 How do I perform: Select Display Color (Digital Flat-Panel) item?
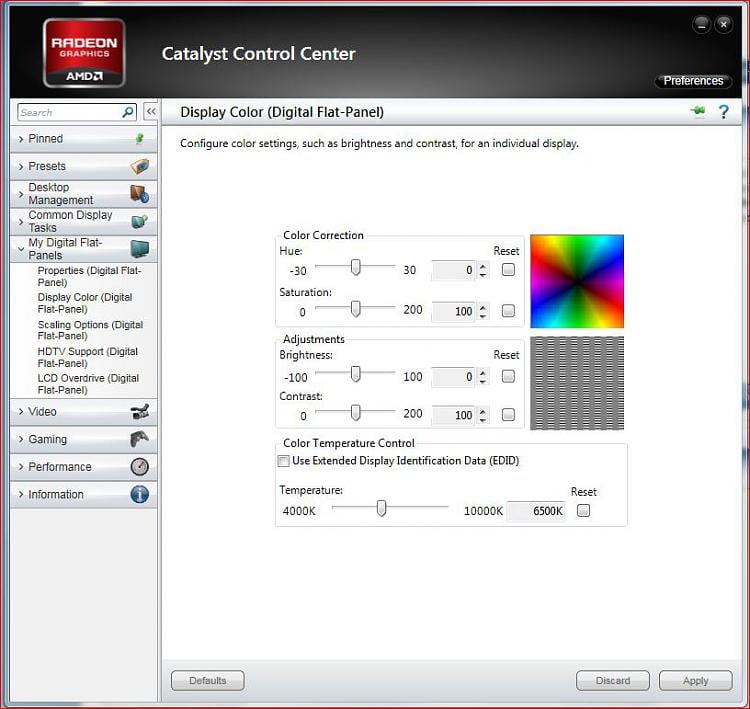(x=85, y=303)
